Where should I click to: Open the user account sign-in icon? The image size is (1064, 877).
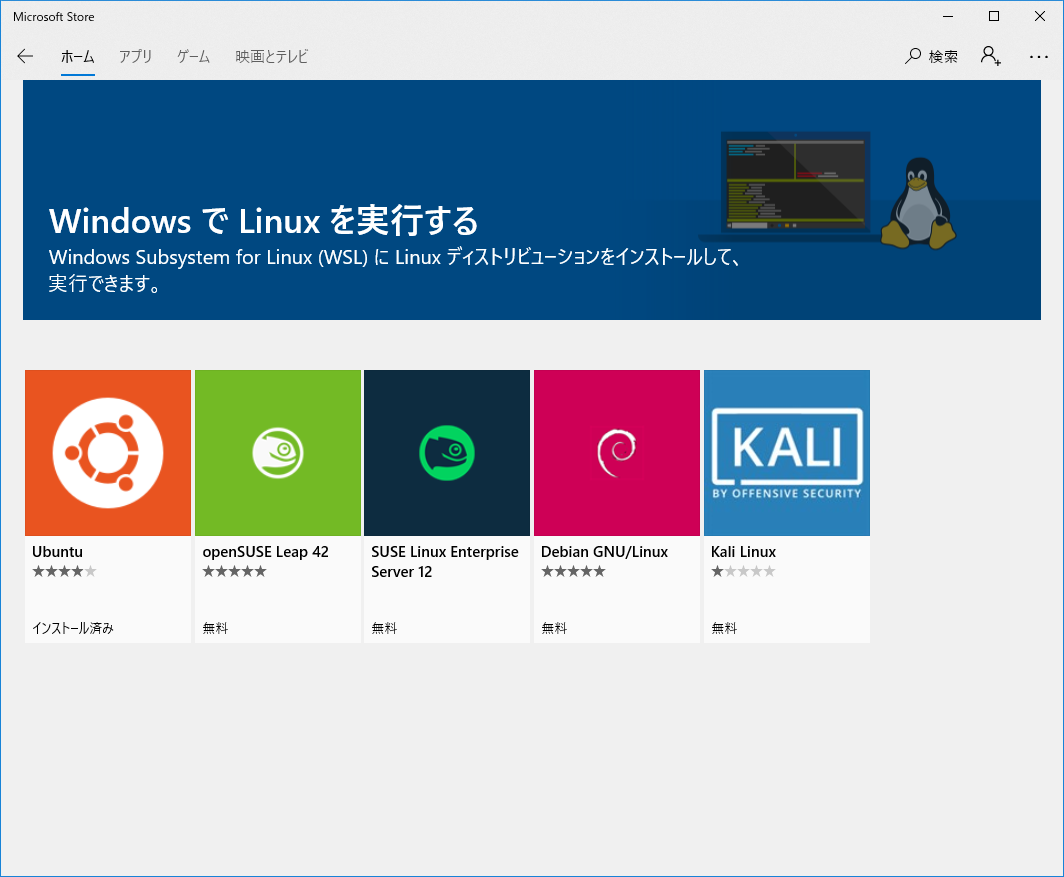[991, 56]
